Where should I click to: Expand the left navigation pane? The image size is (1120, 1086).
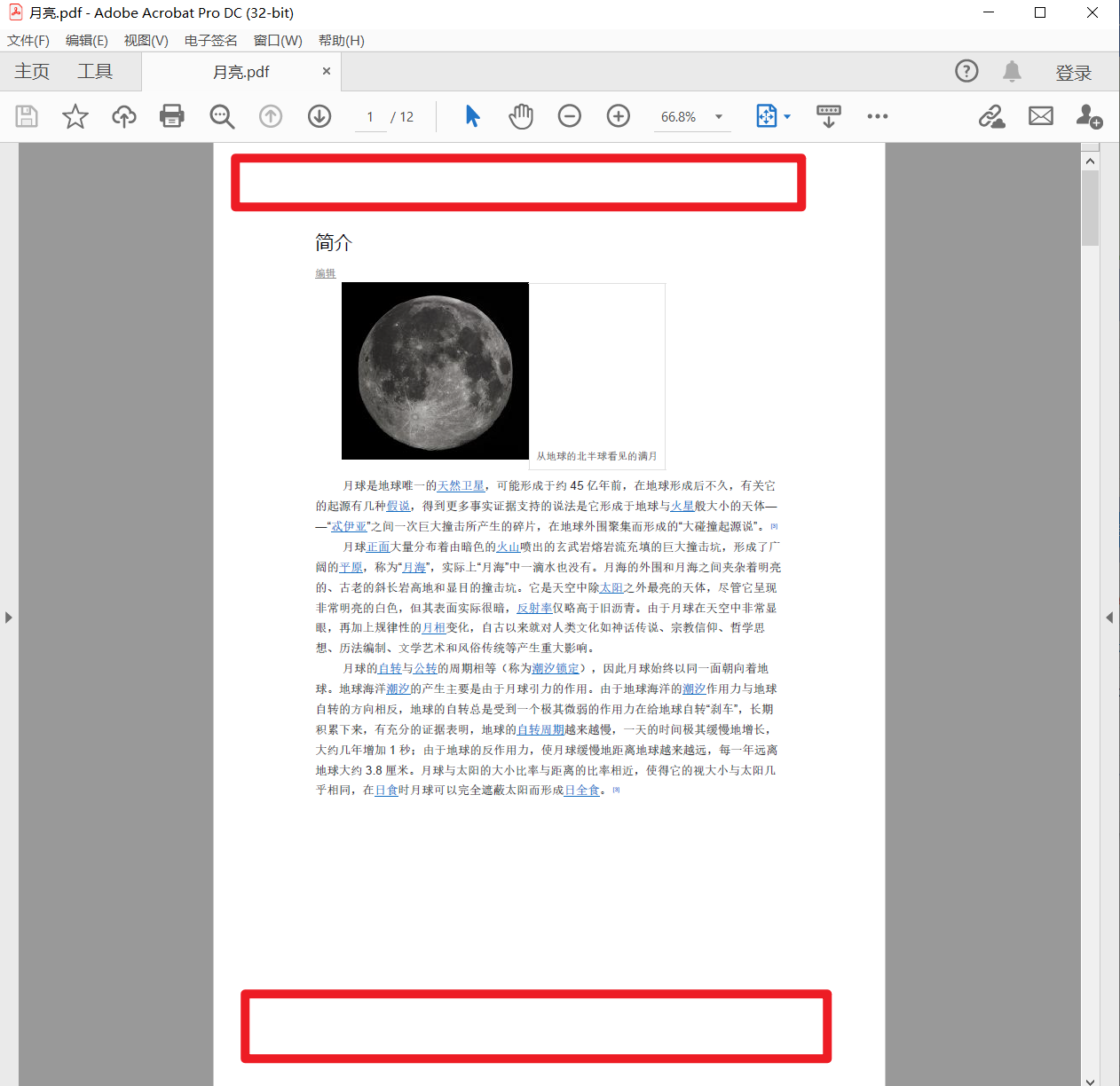[x=9, y=618]
